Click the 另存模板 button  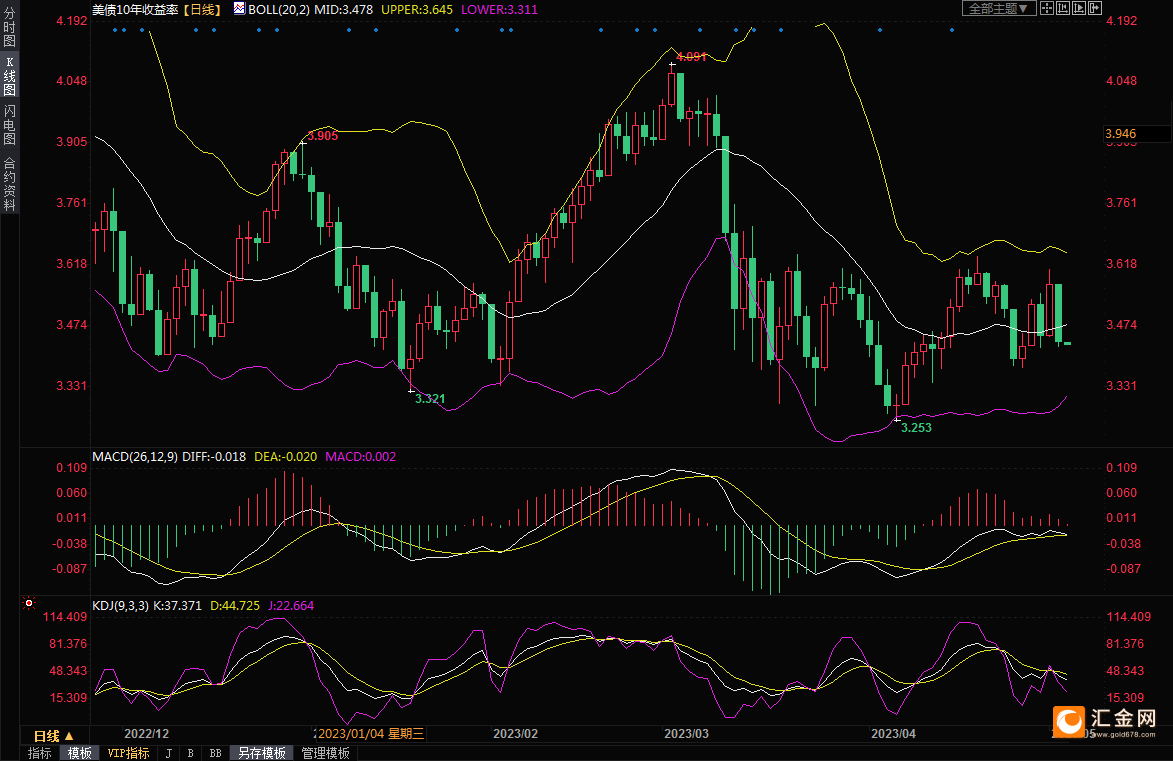coord(262,753)
